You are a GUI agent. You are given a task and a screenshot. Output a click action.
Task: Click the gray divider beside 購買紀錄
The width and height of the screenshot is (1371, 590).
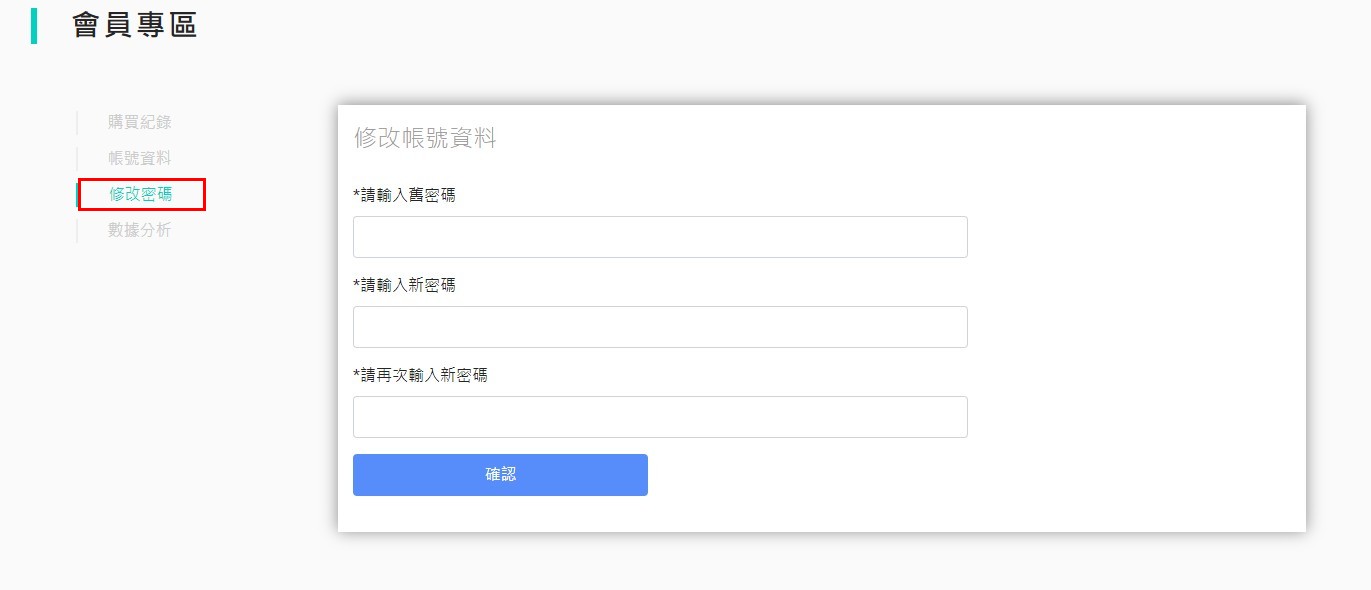click(x=77, y=122)
